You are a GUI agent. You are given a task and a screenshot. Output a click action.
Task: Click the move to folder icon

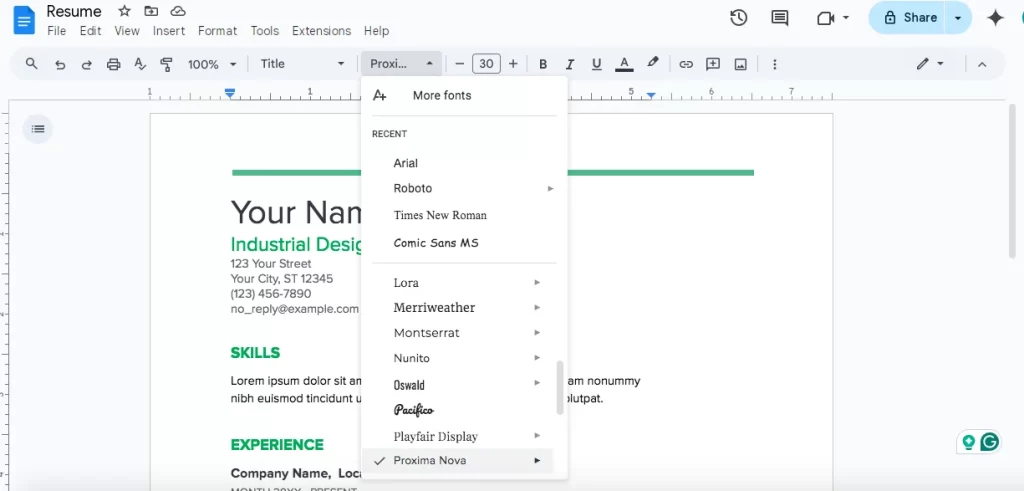tap(151, 10)
